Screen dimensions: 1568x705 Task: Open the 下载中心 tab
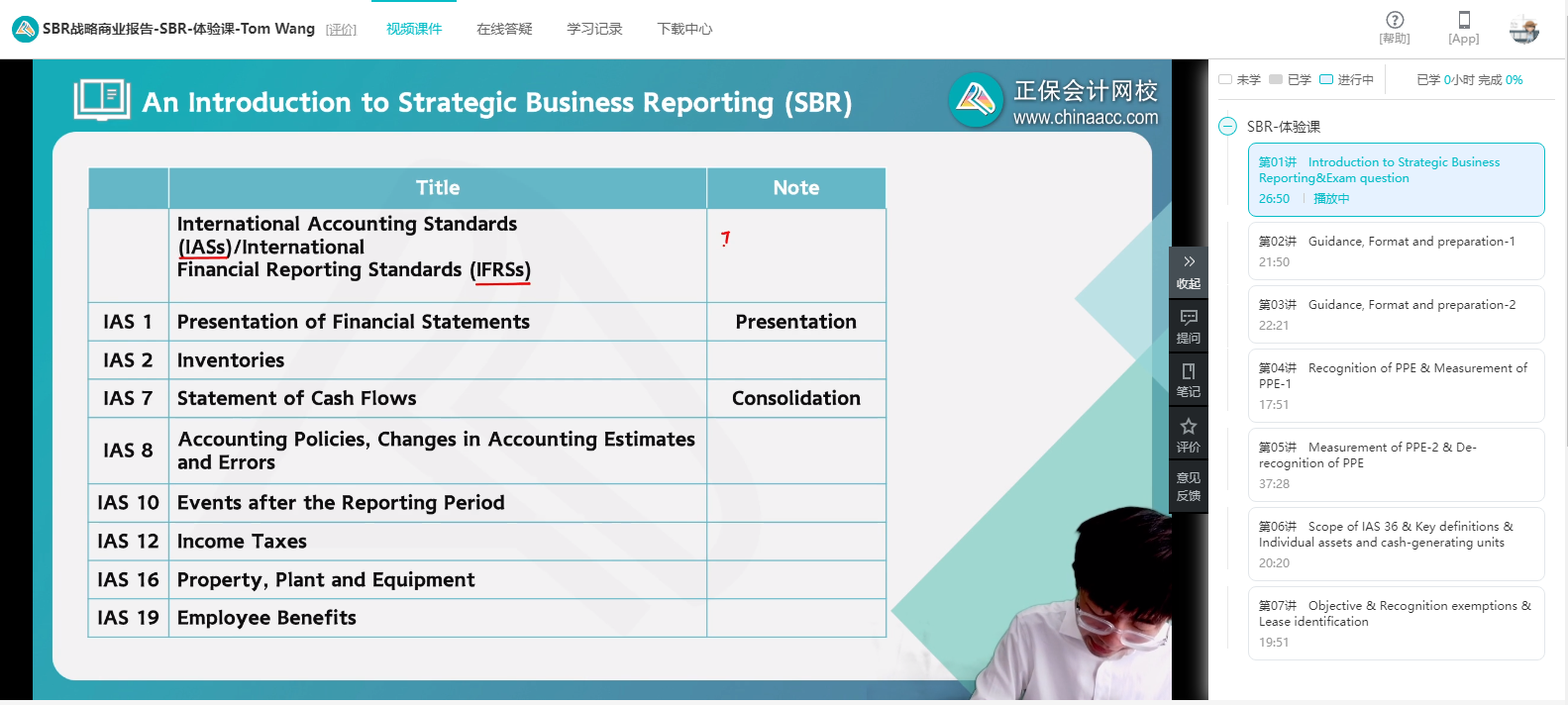click(x=684, y=30)
